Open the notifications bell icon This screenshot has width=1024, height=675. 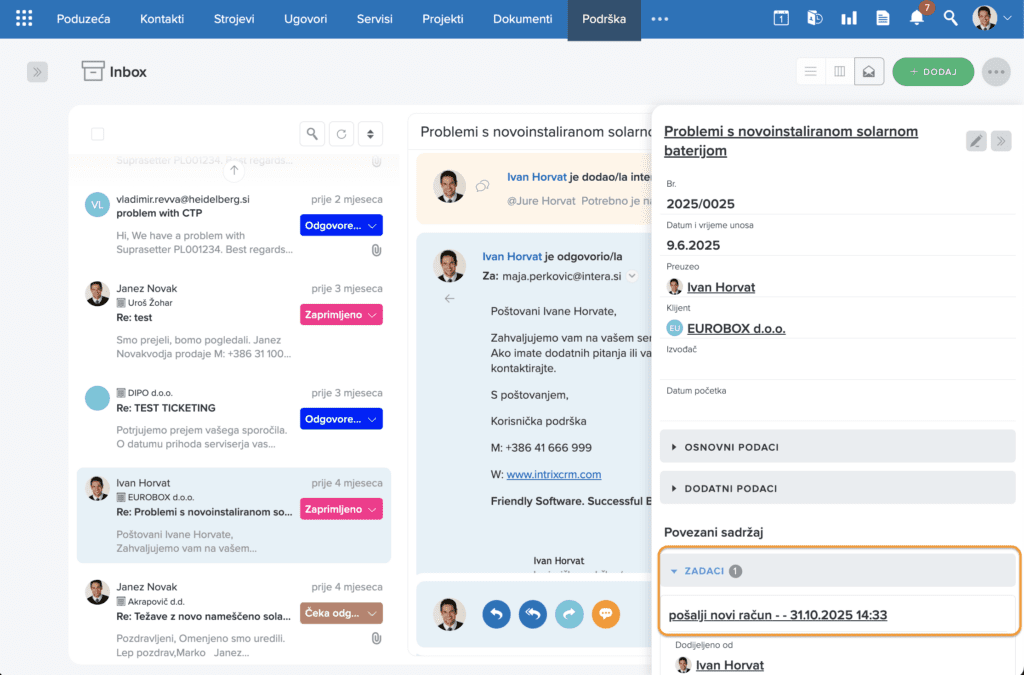[x=916, y=18]
